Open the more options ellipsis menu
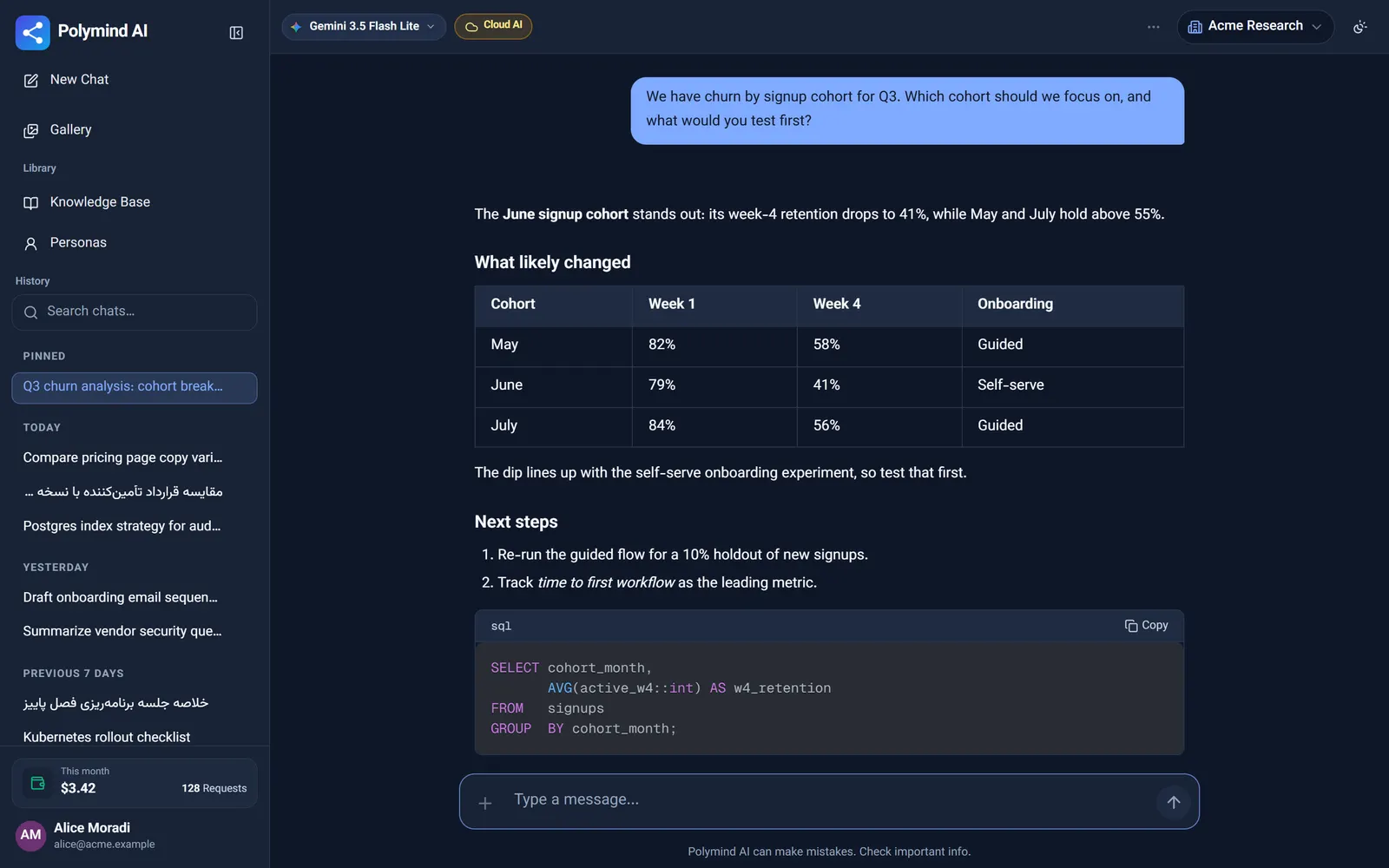1389x868 pixels. pyautogui.click(x=1153, y=27)
